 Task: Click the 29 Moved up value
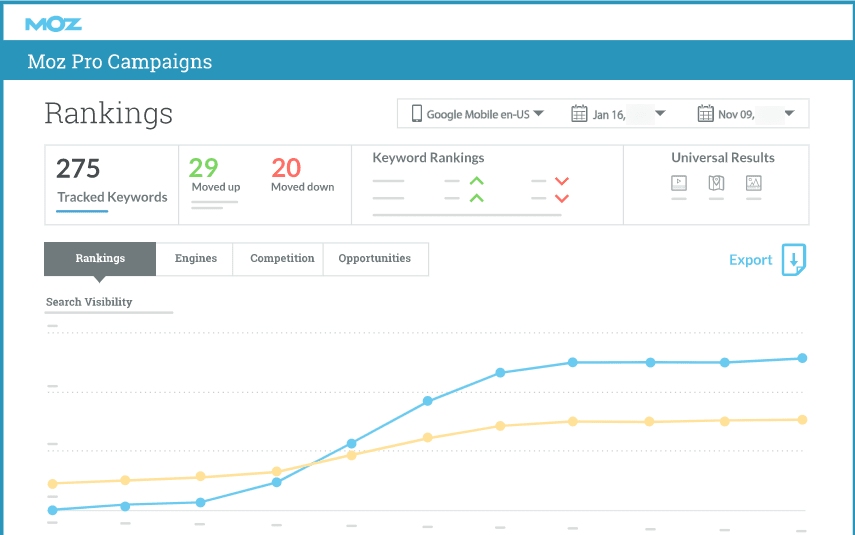203,167
